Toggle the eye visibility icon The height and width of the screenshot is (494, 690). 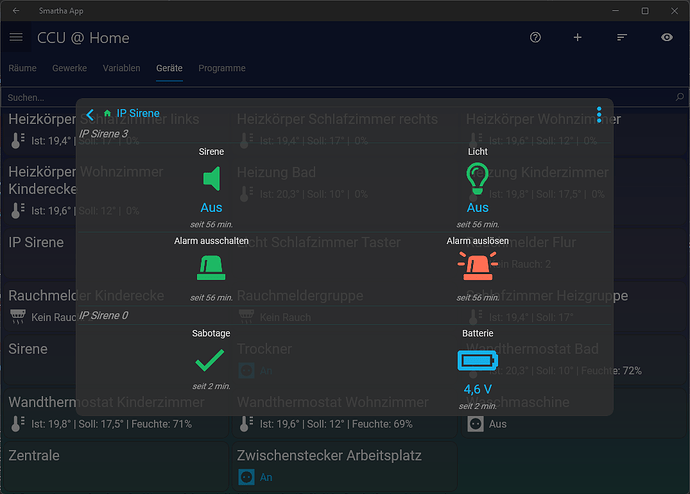[667, 37]
